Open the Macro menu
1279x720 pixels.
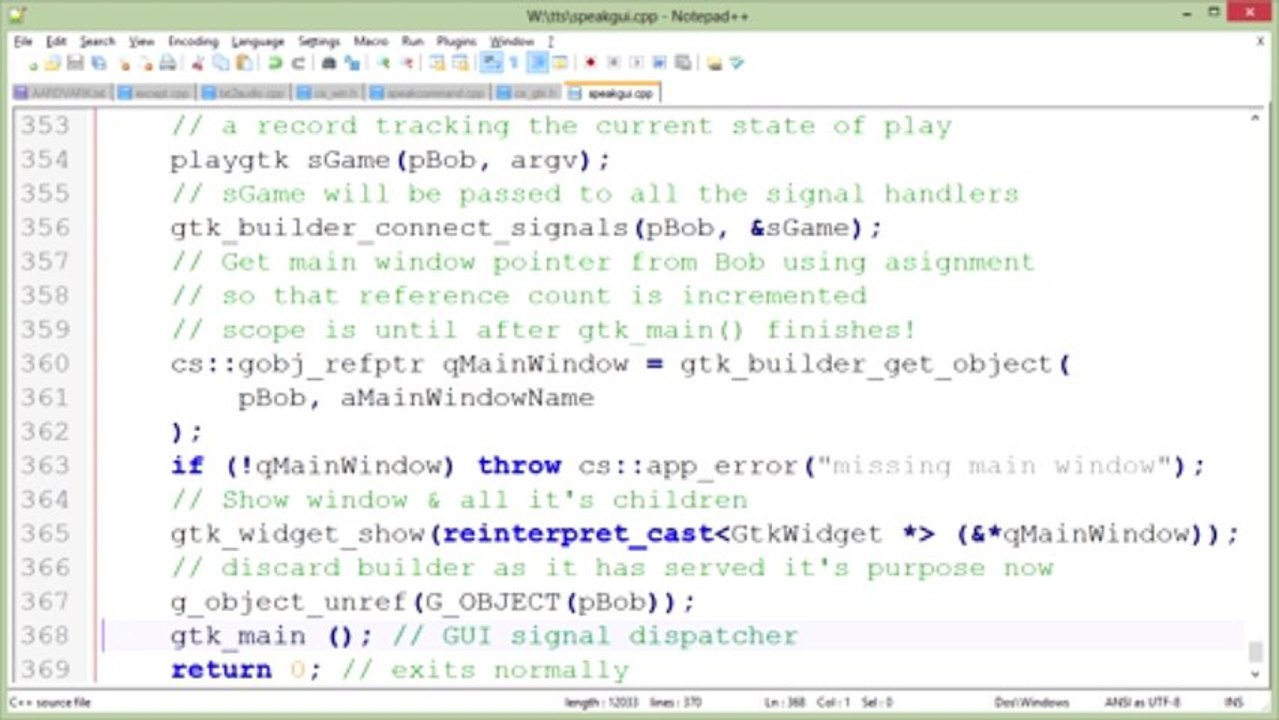click(x=371, y=41)
